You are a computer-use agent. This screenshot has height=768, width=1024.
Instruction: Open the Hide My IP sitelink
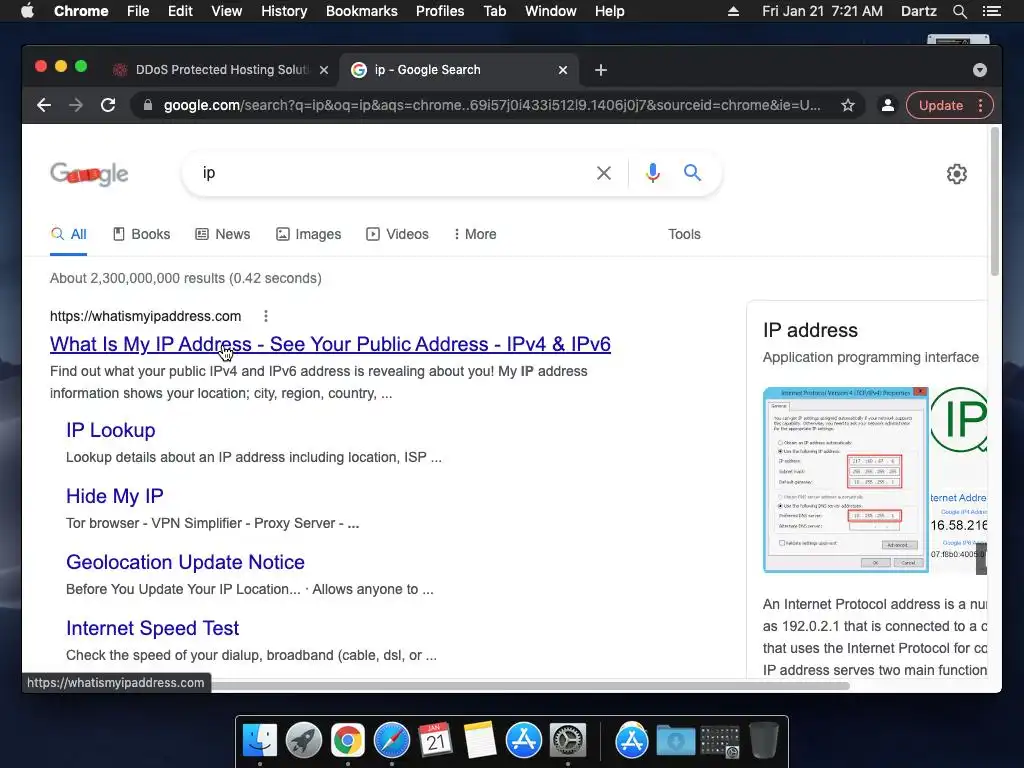pos(114,496)
